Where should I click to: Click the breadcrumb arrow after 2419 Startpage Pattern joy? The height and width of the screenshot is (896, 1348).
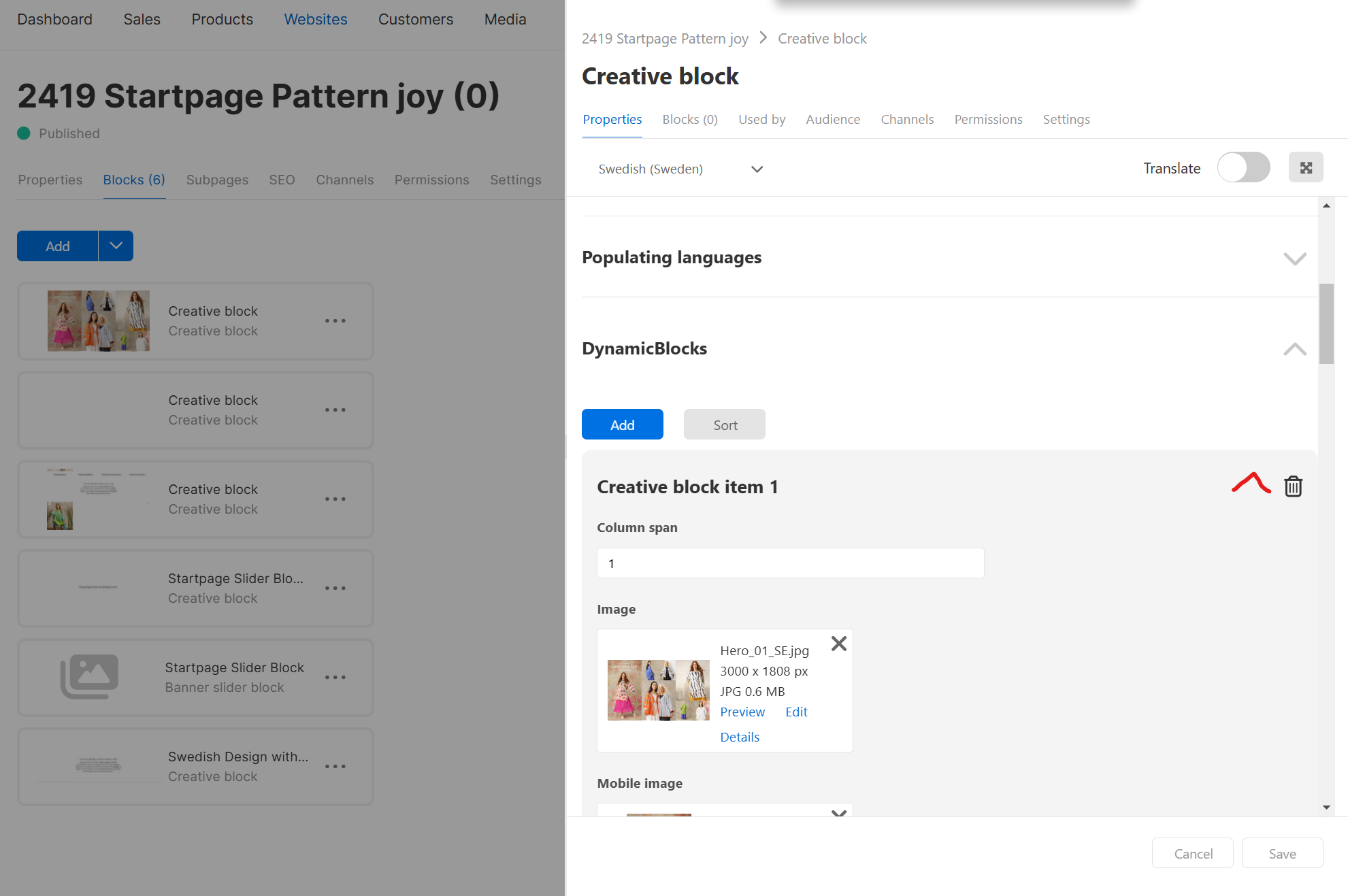click(x=763, y=38)
